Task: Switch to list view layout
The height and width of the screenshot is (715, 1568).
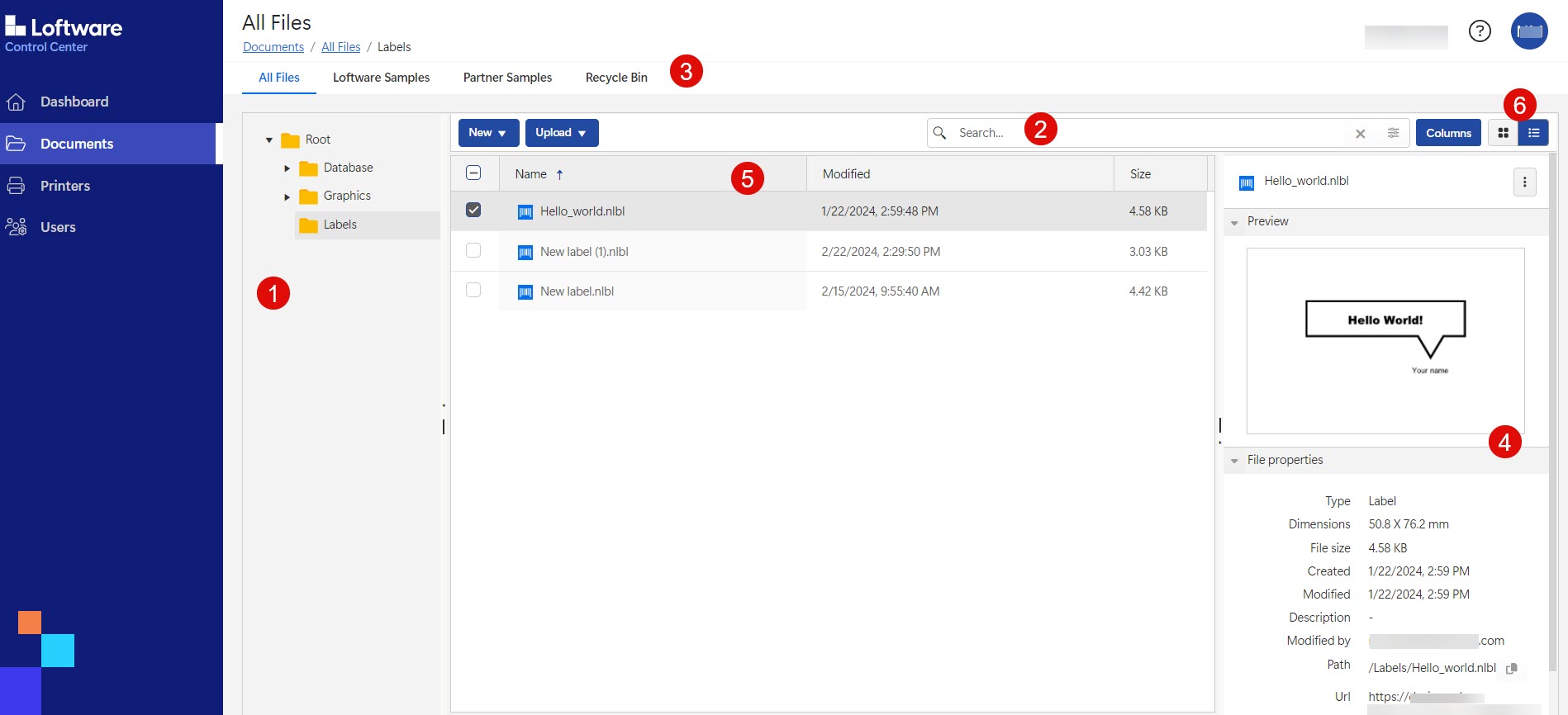Action: pyautogui.click(x=1533, y=133)
